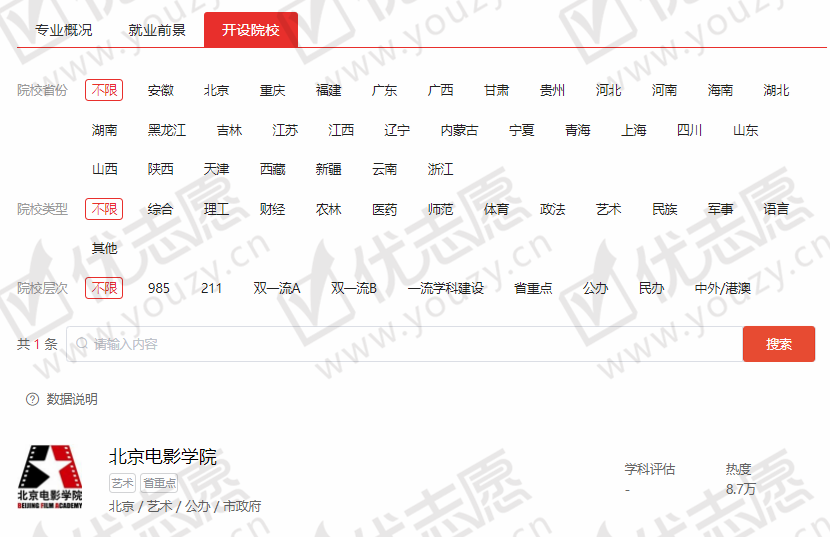Viewport: 830px width, 537px height.
Task: Select 中外/港澳 level filter
Action: point(723,288)
